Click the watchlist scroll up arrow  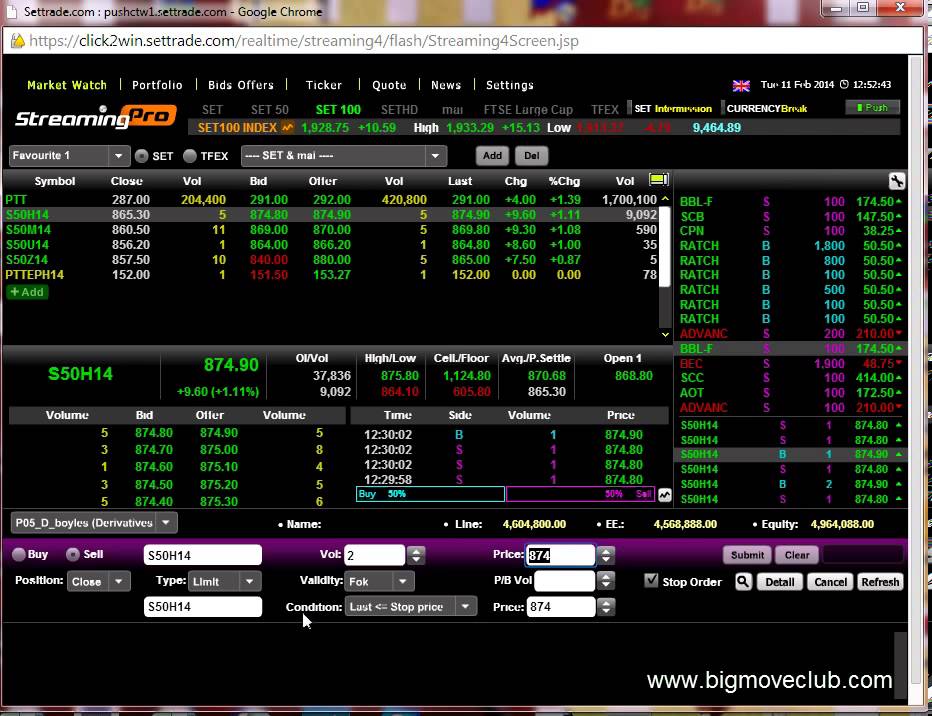coord(665,198)
